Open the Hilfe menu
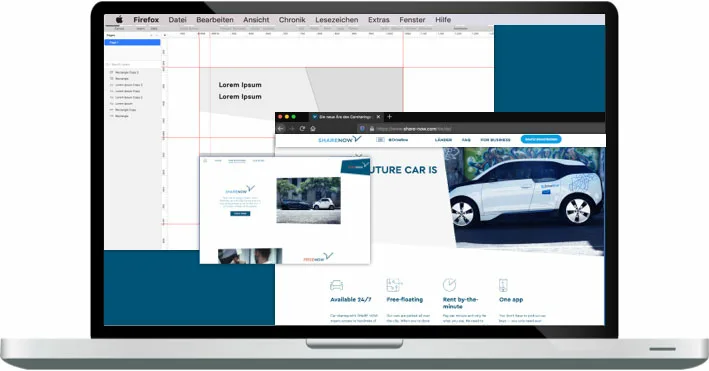Screen dimensions: 709x371 (x=443, y=20)
